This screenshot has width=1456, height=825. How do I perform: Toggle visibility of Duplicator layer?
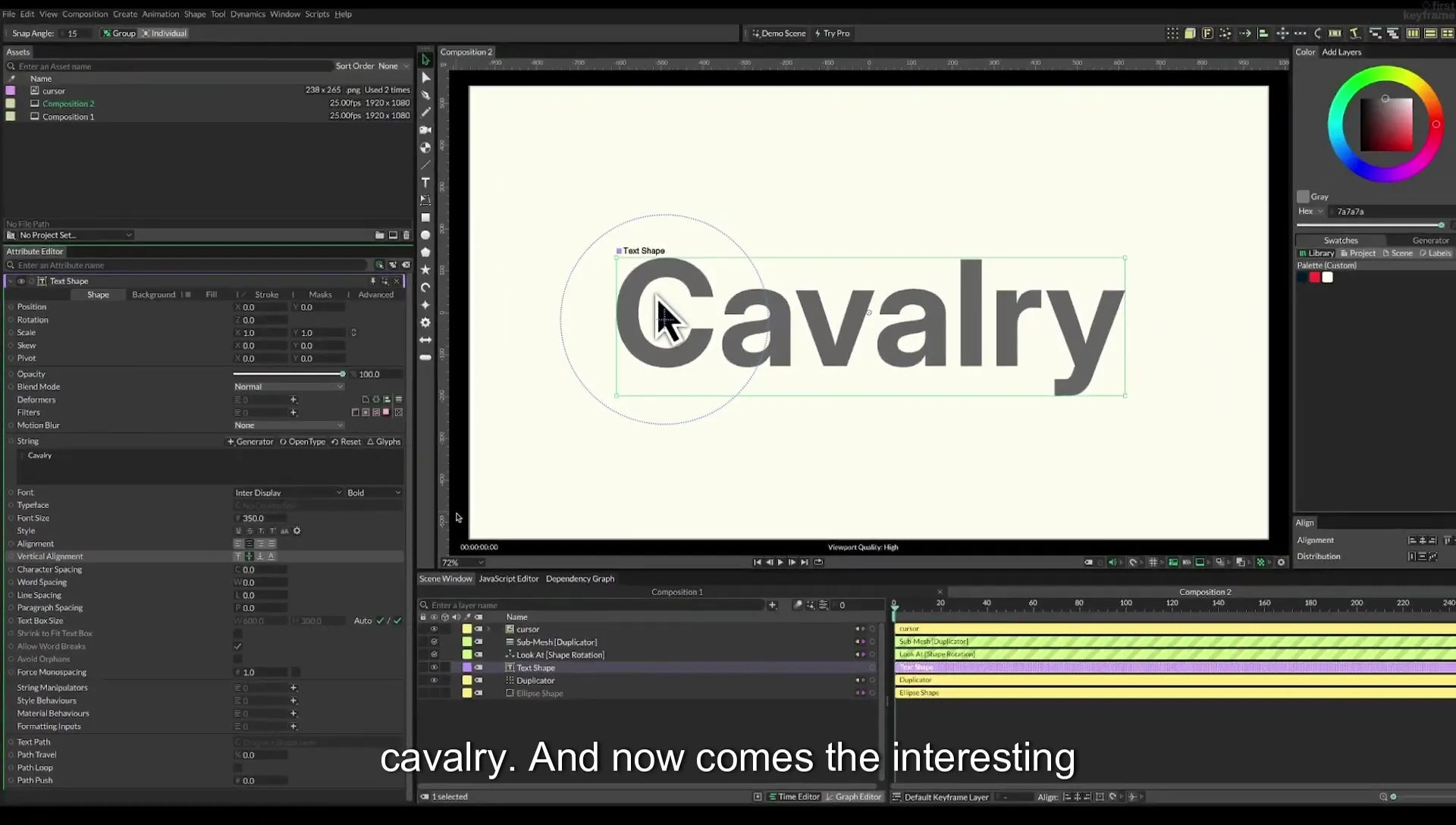[434, 681]
